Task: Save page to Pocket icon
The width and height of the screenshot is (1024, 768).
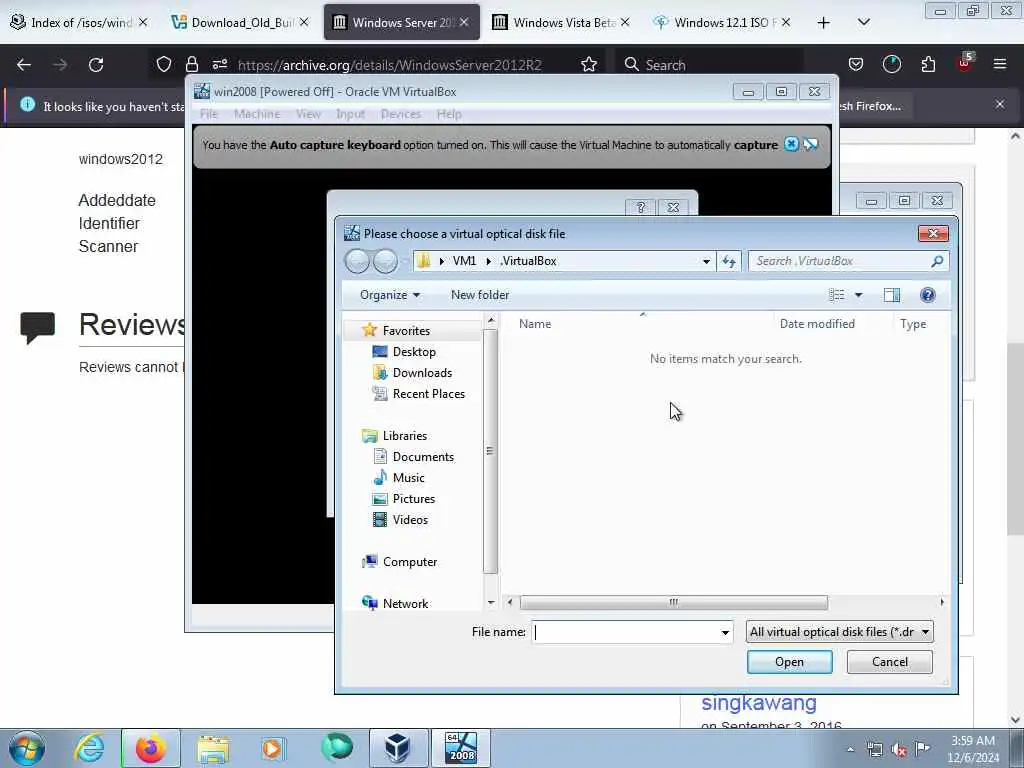Action: pos(856,64)
